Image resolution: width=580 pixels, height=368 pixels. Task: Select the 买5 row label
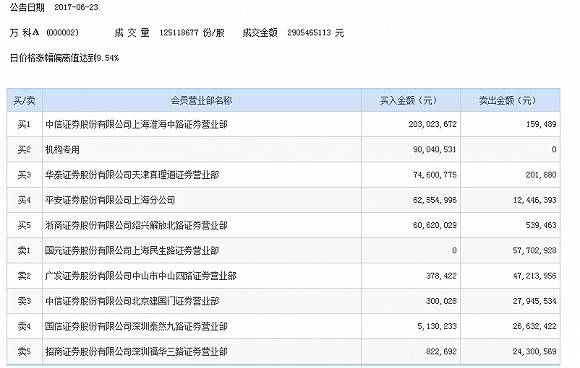coord(24,225)
